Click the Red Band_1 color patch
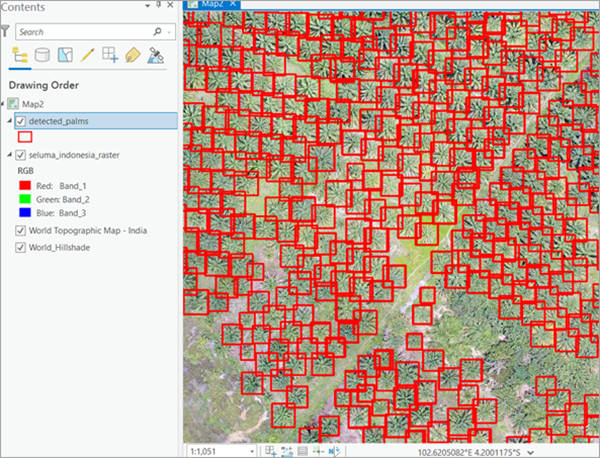The image size is (600, 458). pyautogui.click(x=25, y=185)
